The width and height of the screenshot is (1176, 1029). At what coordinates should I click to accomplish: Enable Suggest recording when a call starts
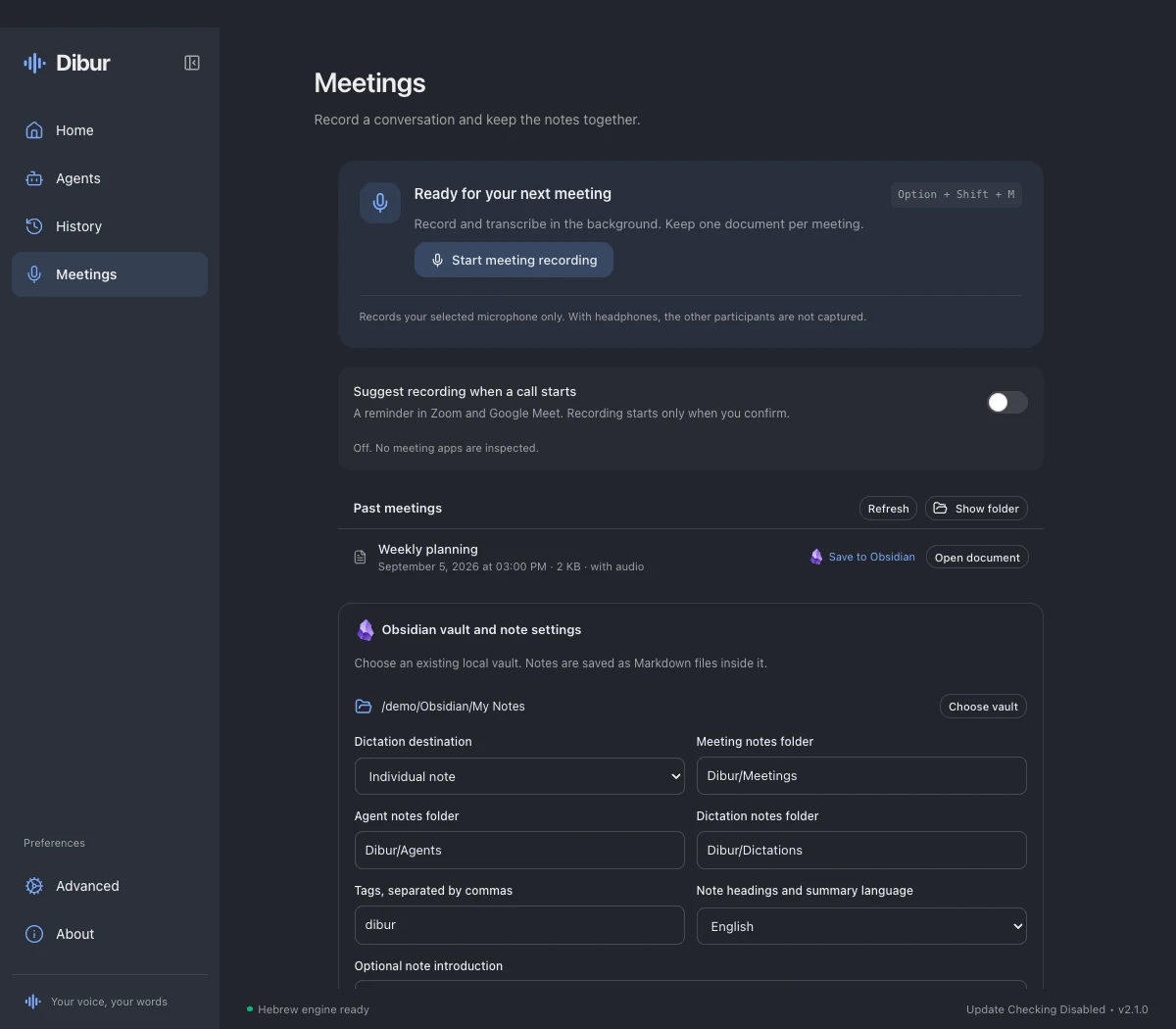click(1006, 402)
